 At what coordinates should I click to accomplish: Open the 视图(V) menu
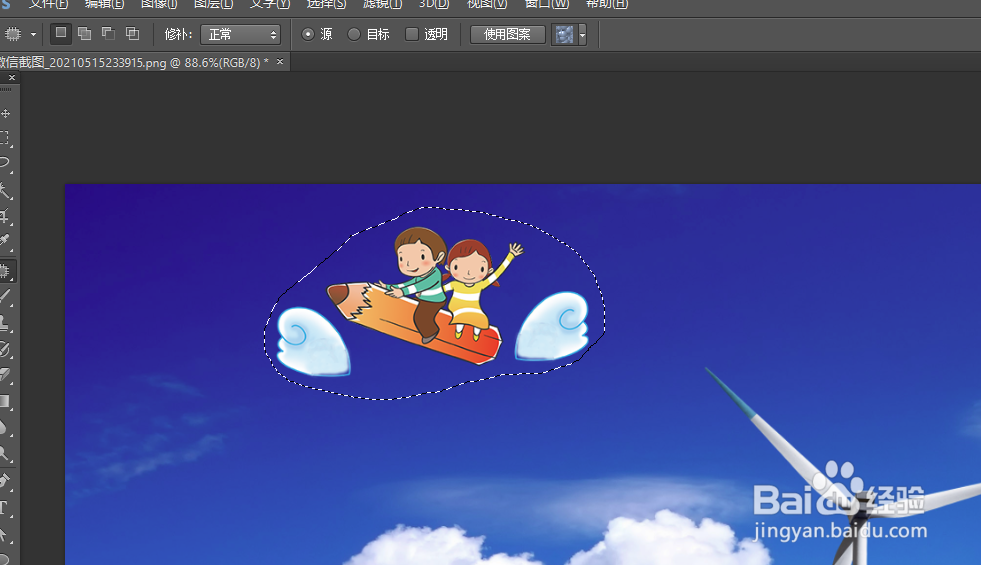click(487, 4)
